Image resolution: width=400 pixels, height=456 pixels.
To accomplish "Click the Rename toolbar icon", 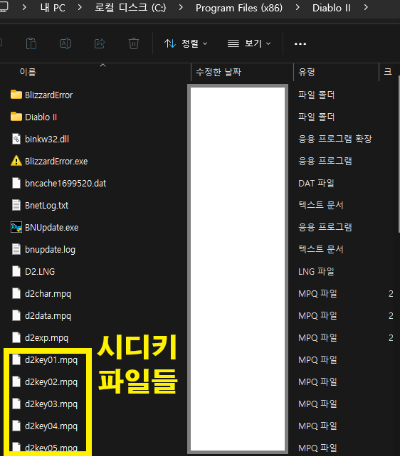I will tap(65, 44).
